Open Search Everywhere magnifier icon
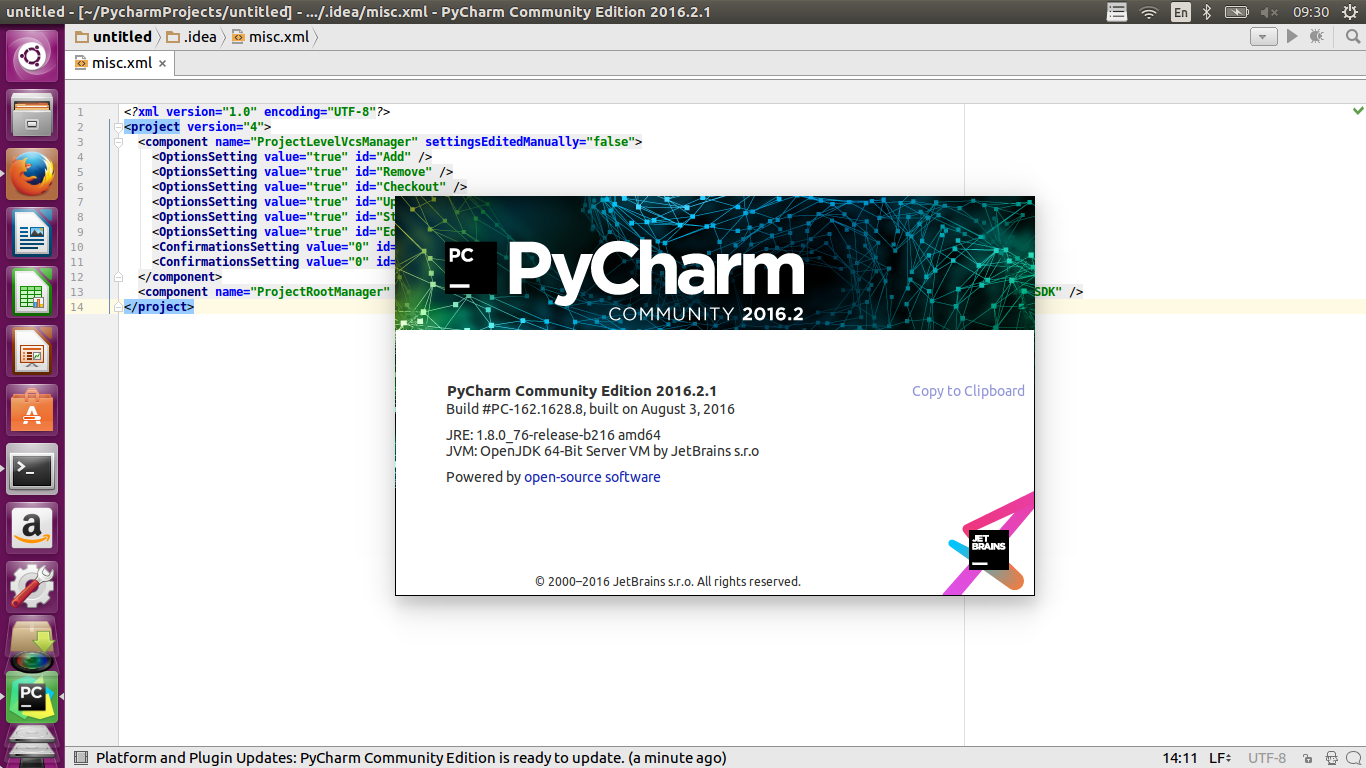1366x768 pixels. coord(1352,37)
